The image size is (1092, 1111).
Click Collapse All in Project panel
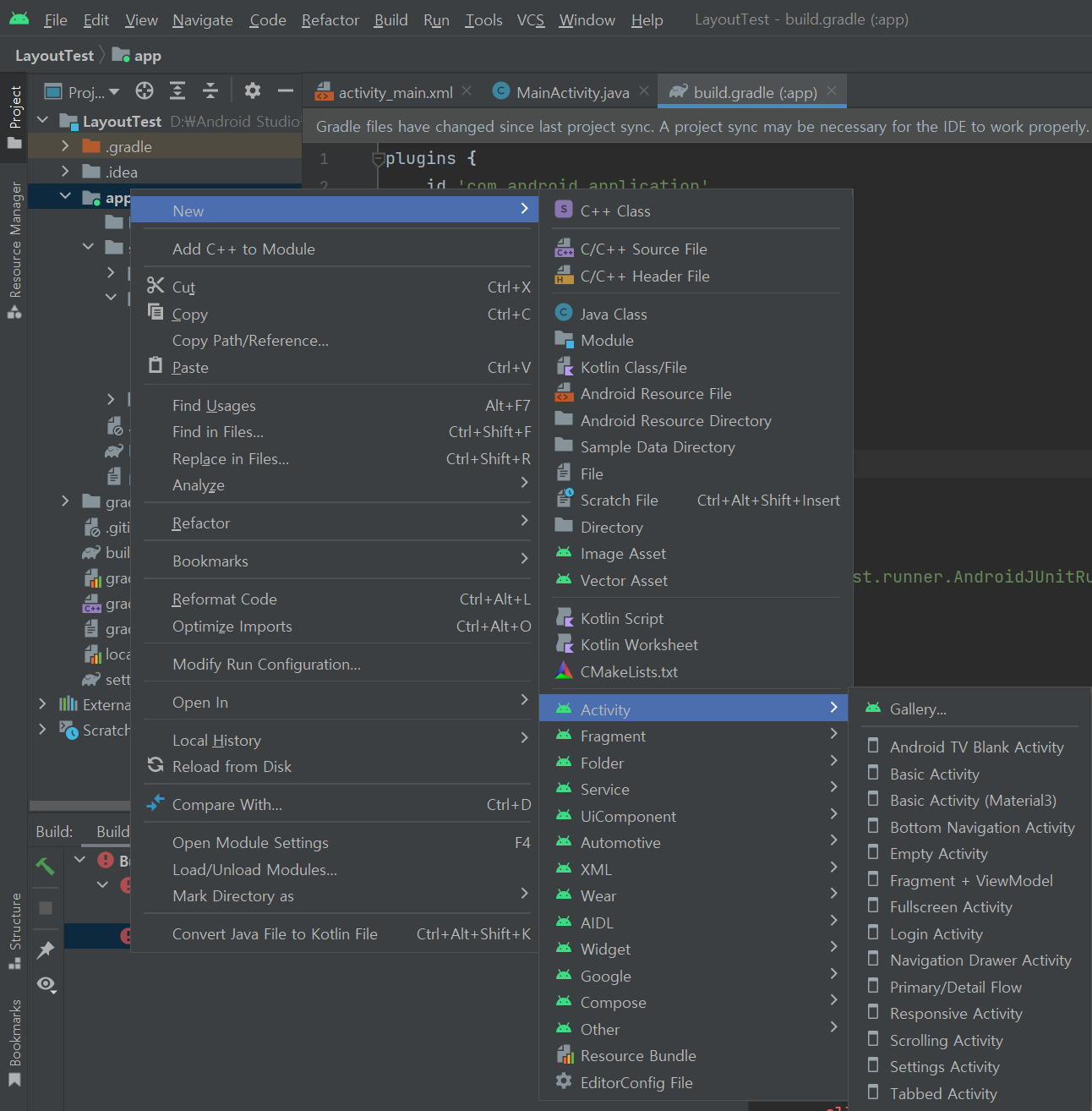click(210, 91)
